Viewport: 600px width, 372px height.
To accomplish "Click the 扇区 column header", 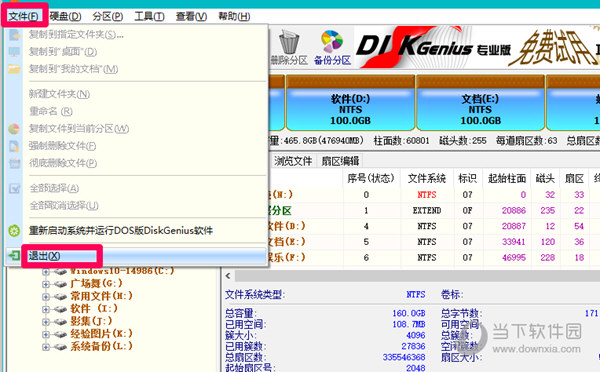I will click(x=574, y=178).
